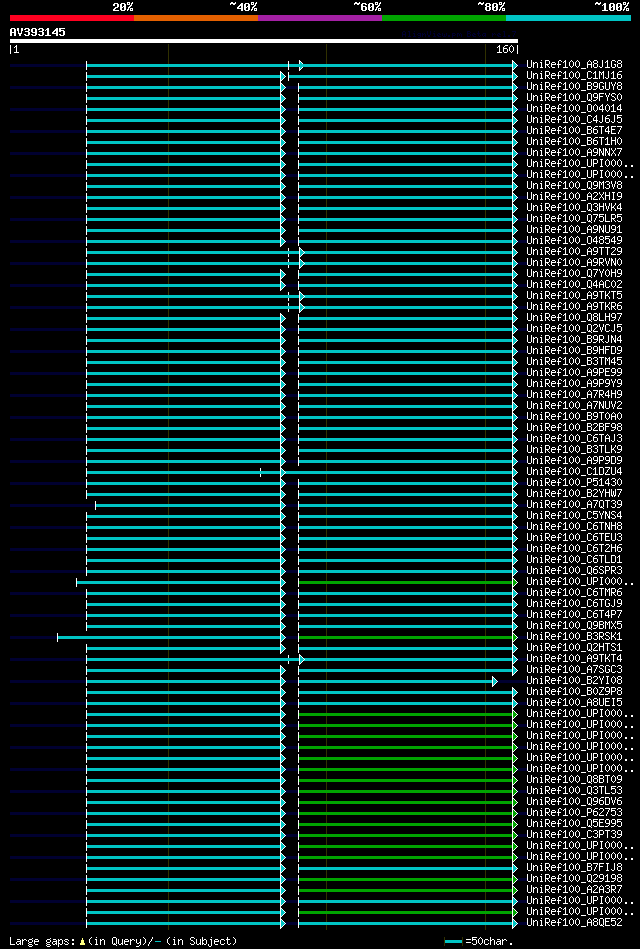Select the UniRef100_Q6SPR3 label
The image size is (640, 949).
574,571
